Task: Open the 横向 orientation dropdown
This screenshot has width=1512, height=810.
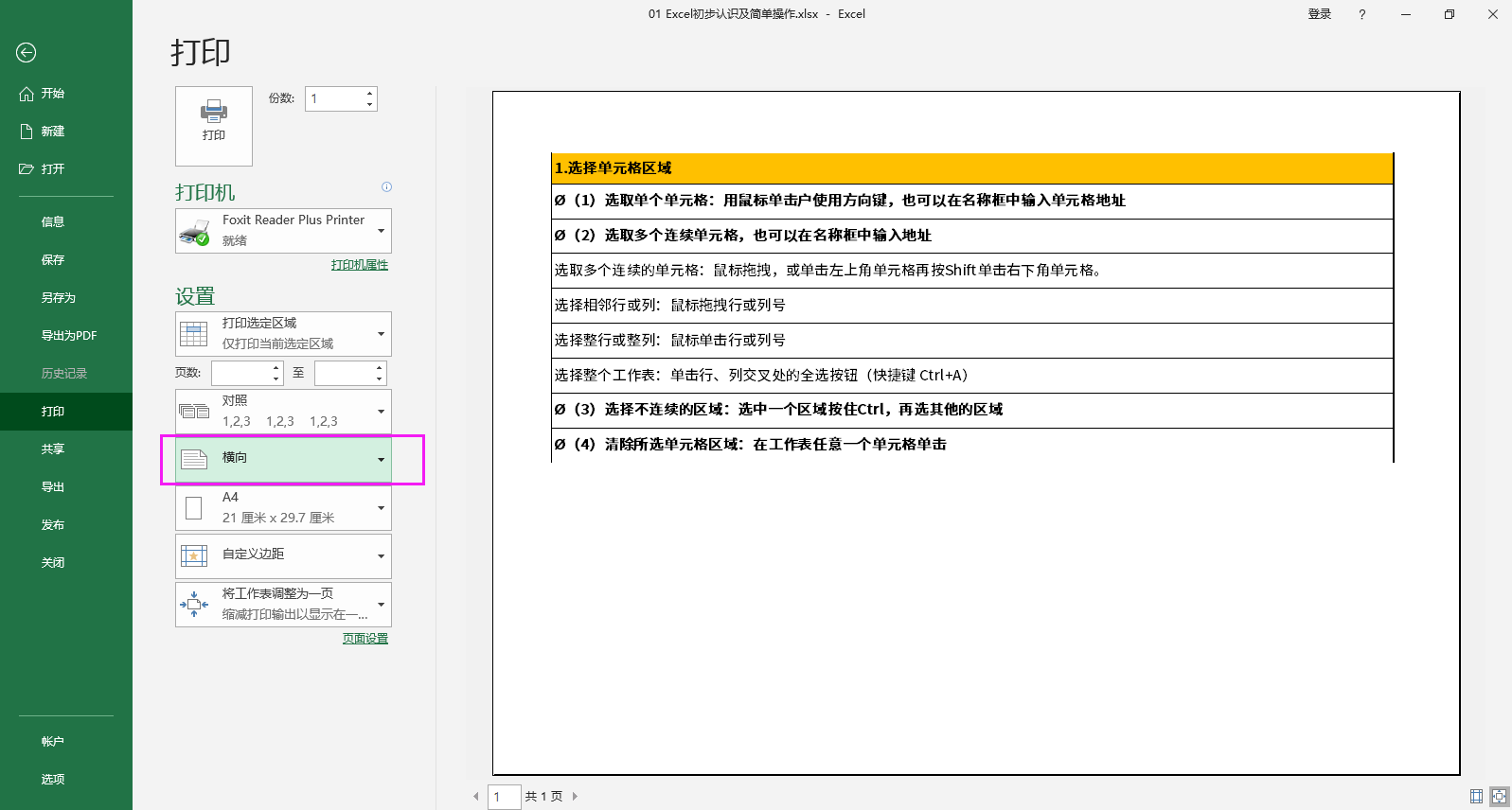Action: pyautogui.click(x=283, y=460)
